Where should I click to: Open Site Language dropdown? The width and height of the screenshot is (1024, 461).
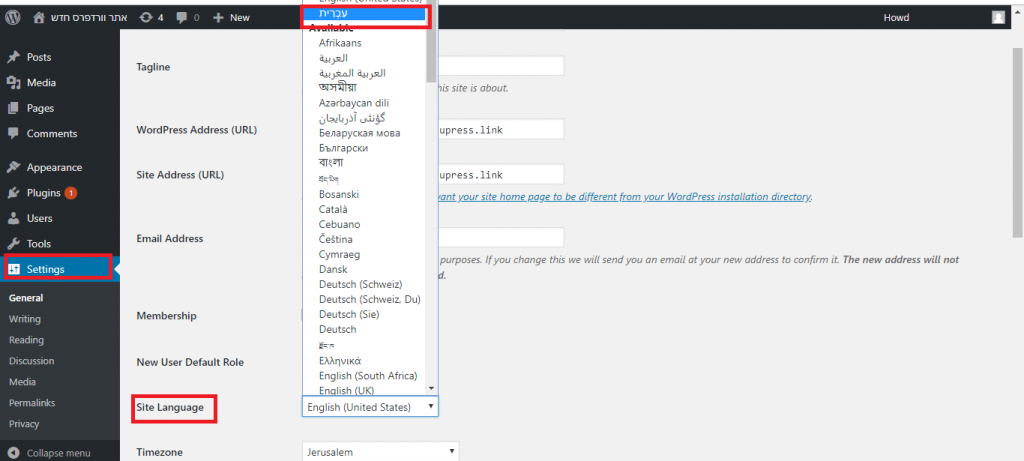click(370, 407)
